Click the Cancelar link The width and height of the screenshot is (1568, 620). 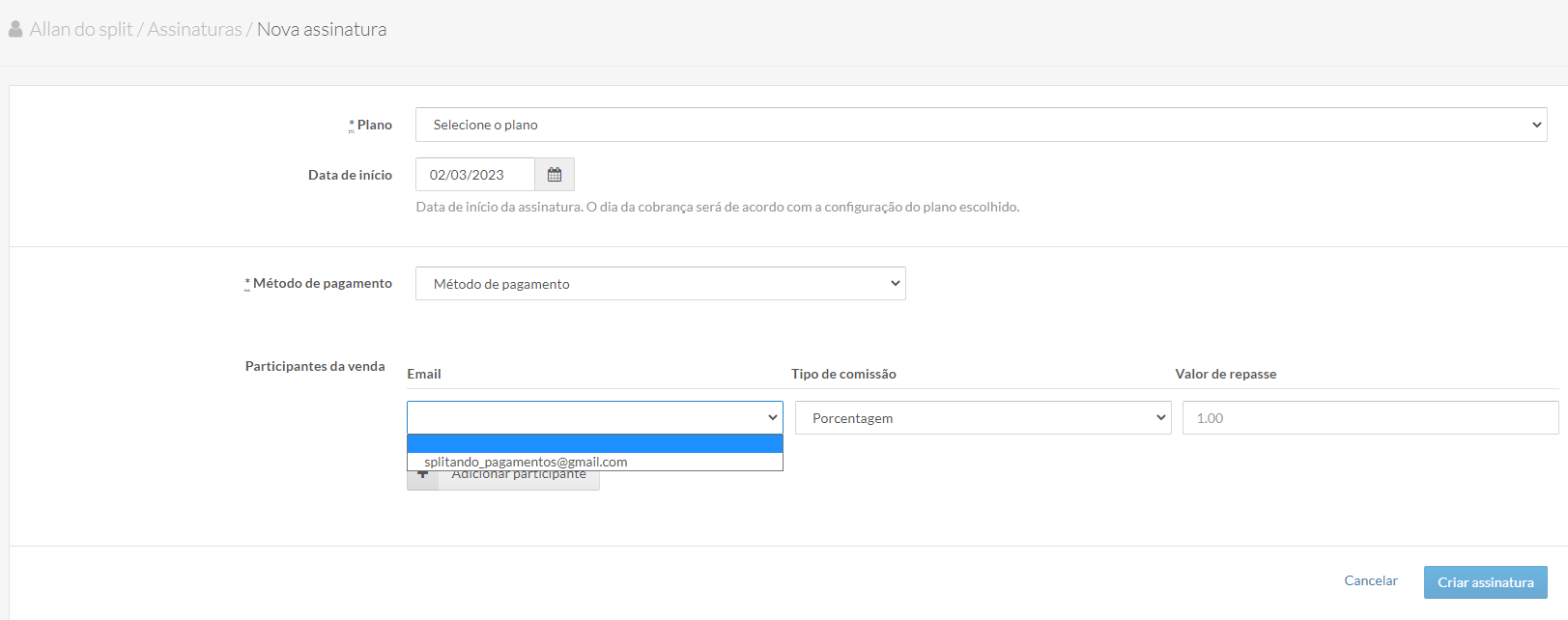[1370, 580]
